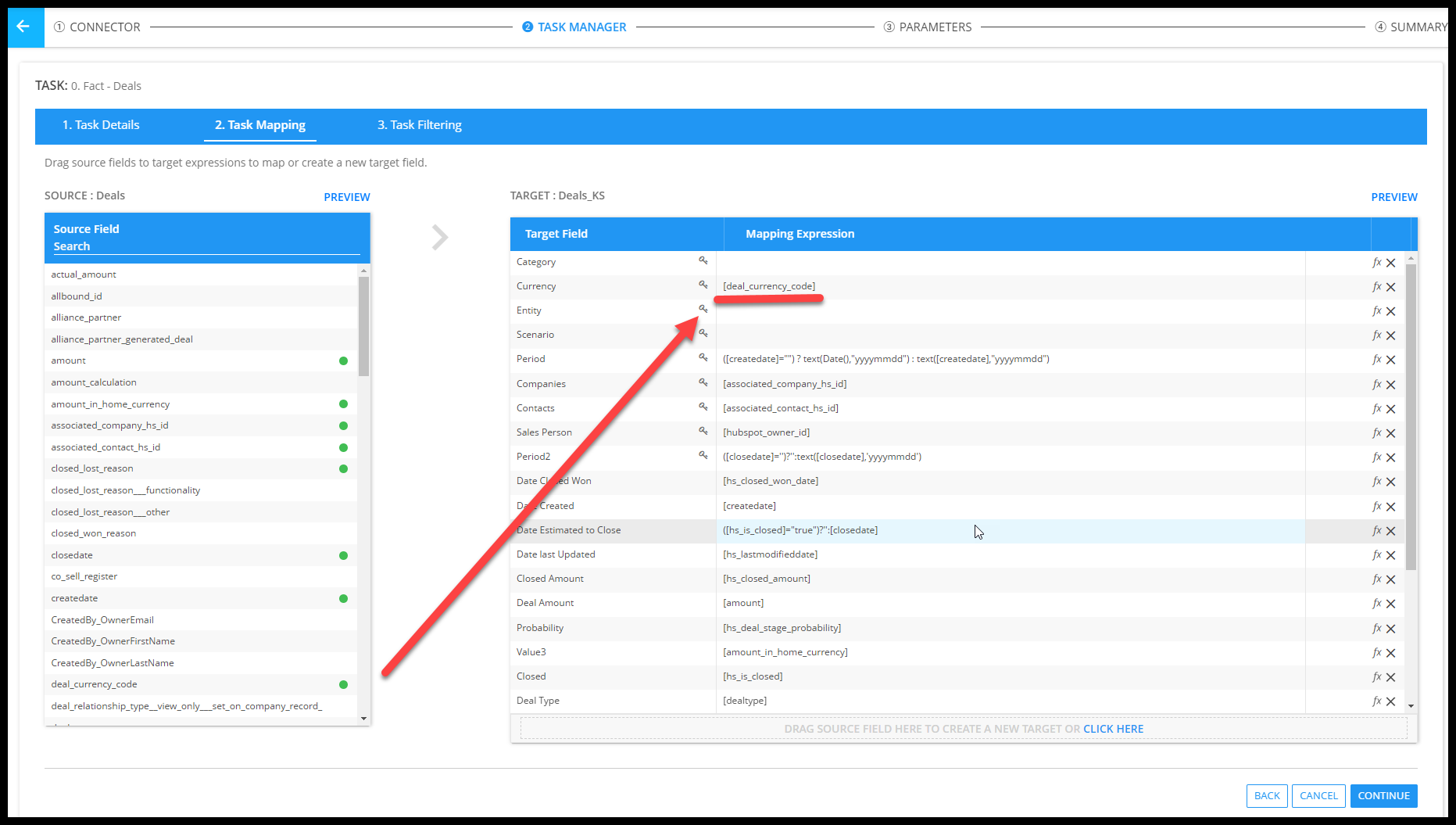Remove the Period mapping with X icon
Viewport: 1456px width, 825px height.
pos(1391,360)
